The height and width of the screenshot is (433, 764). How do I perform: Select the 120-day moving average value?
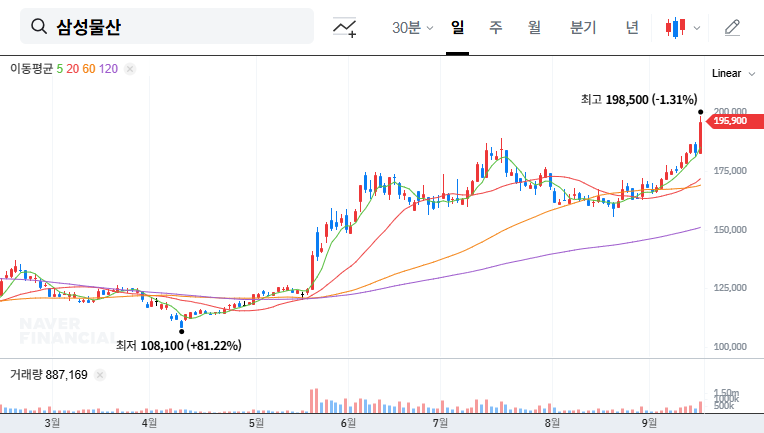[x=108, y=69]
